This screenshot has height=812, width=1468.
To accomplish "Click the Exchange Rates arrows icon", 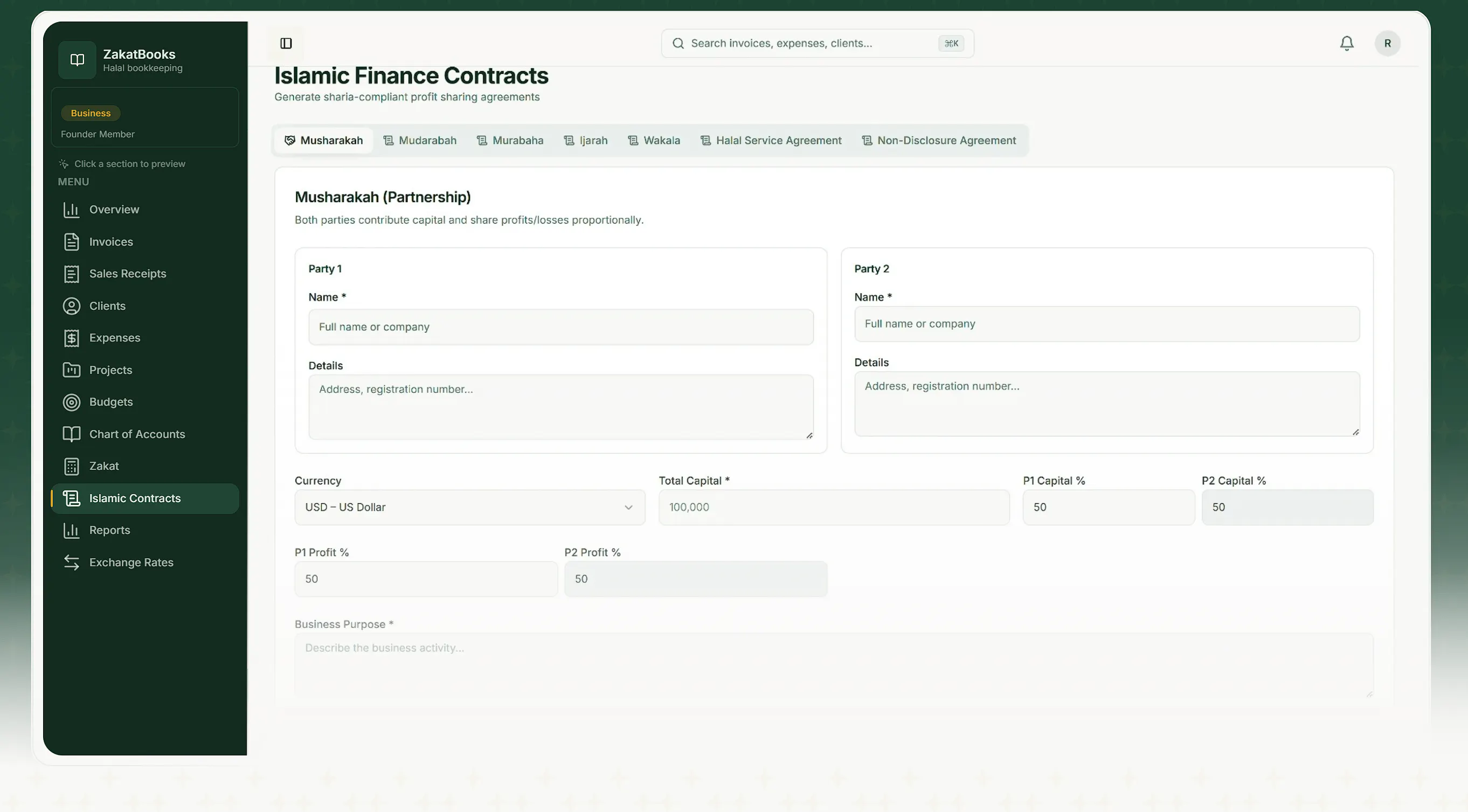I will pyautogui.click(x=71, y=563).
